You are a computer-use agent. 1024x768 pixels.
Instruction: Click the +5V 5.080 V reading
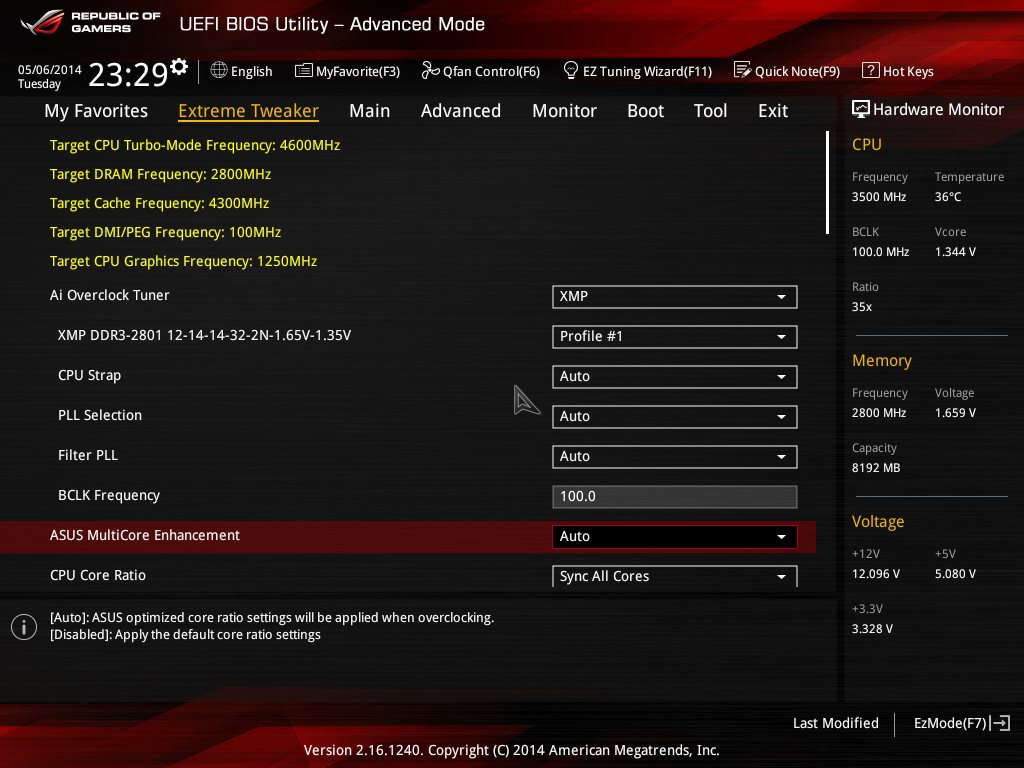click(955, 573)
